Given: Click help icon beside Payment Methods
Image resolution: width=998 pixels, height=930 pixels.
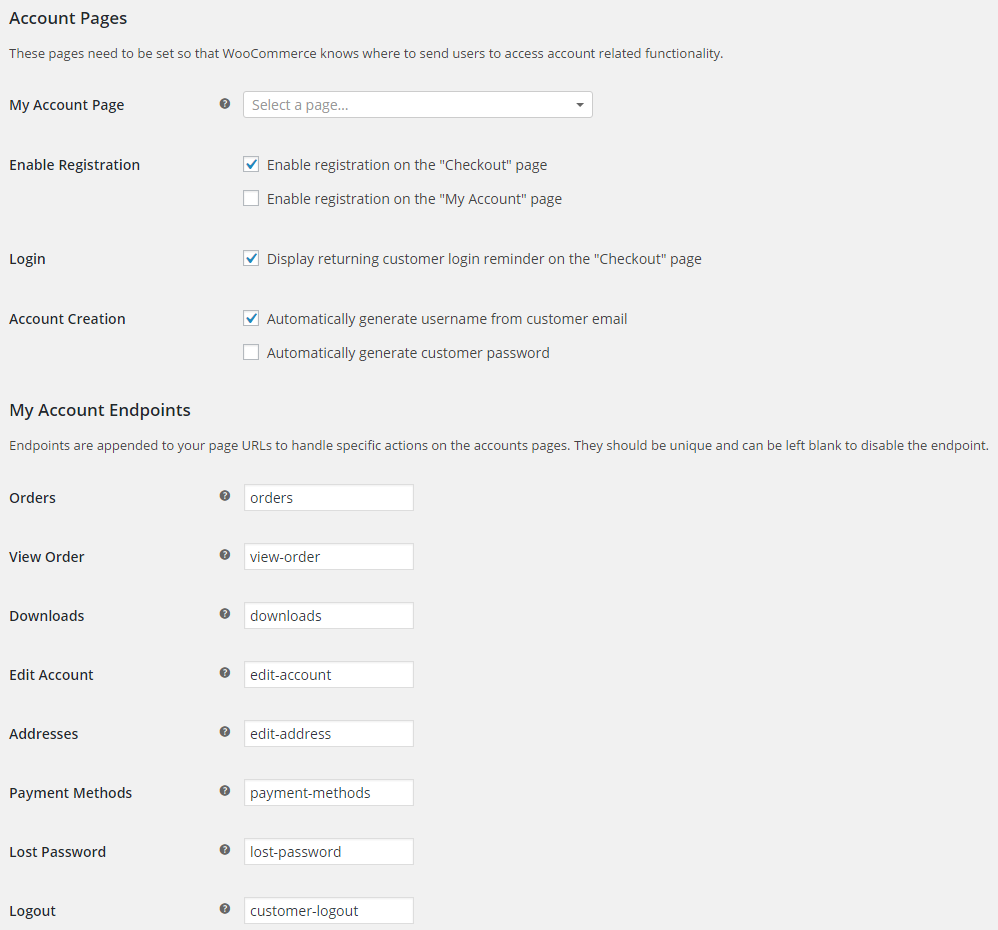Looking at the screenshot, I should coord(225,791).
